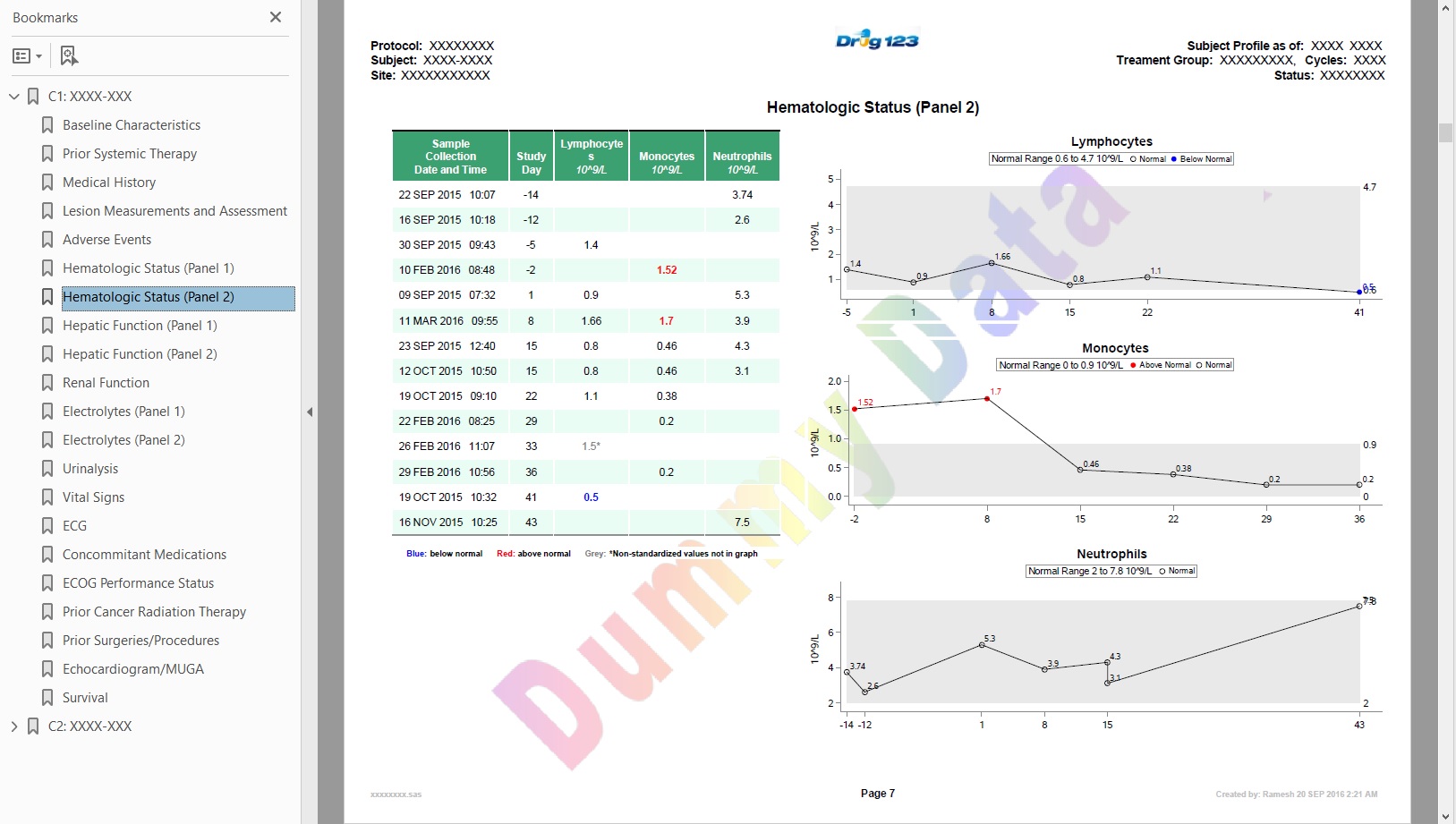The width and height of the screenshot is (1456, 824).
Task: Select the Vital Signs bookmark
Action: click(x=93, y=497)
